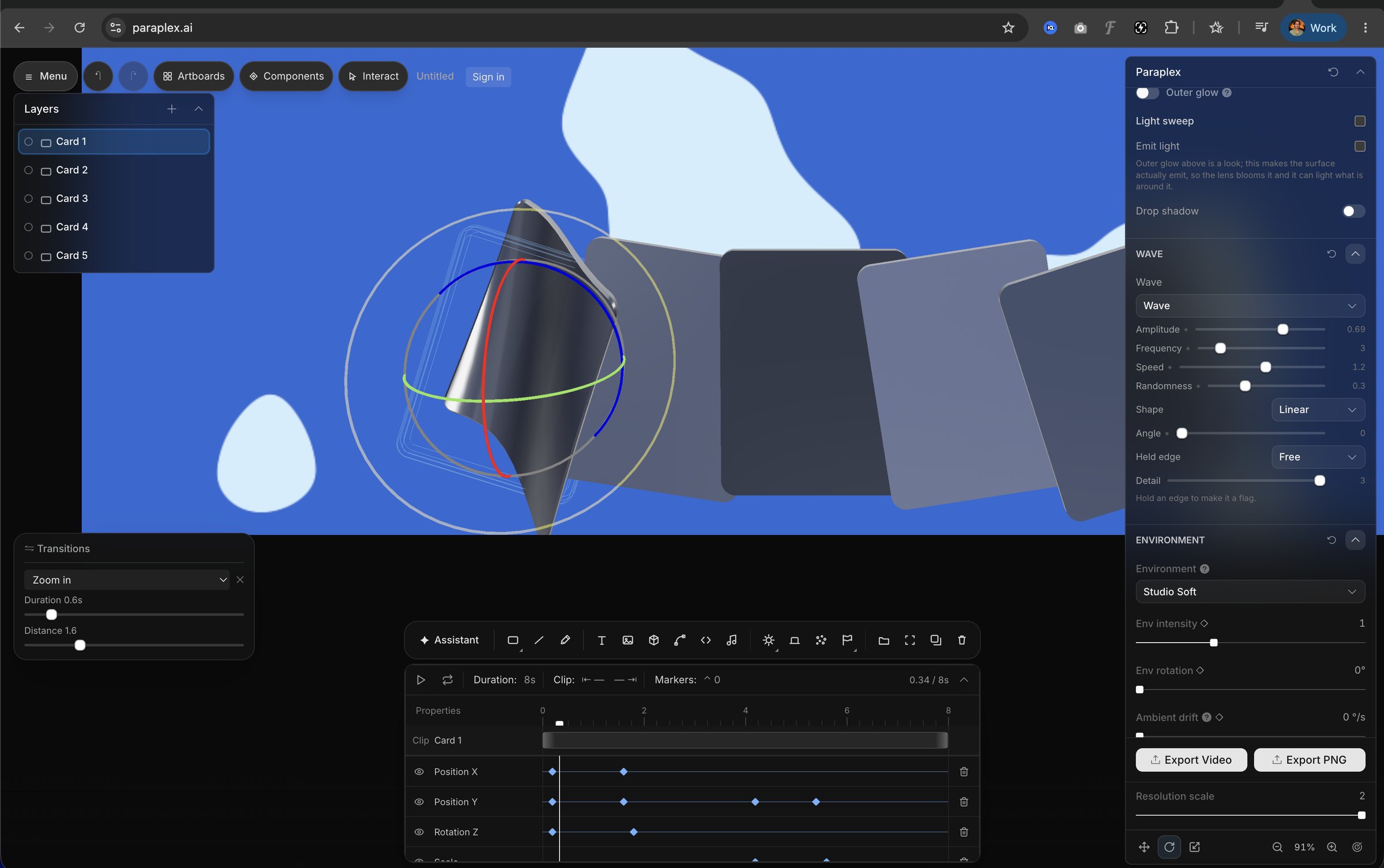1384x868 pixels.
Task: Open the Wave type dropdown
Action: pos(1250,305)
